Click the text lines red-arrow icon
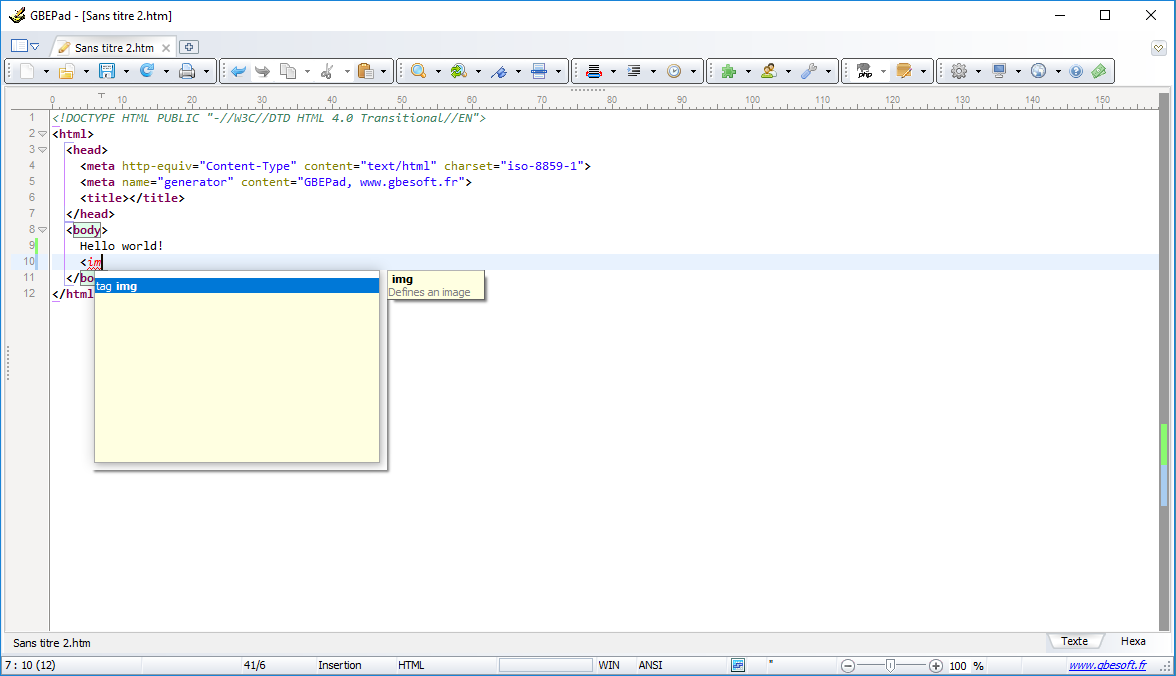 click(x=594, y=71)
